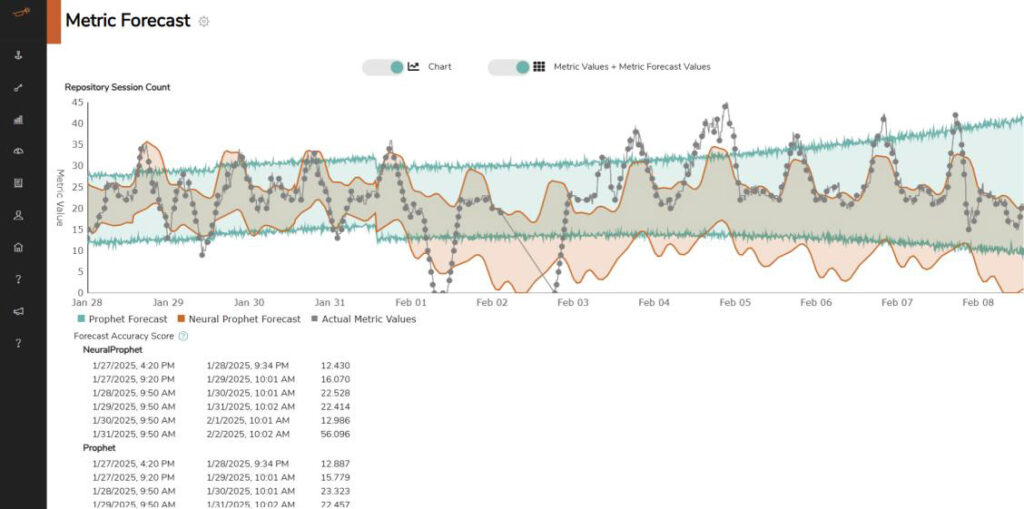Click the horn logo at sidebar top
The width and height of the screenshot is (1024, 509).
(x=19, y=12)
